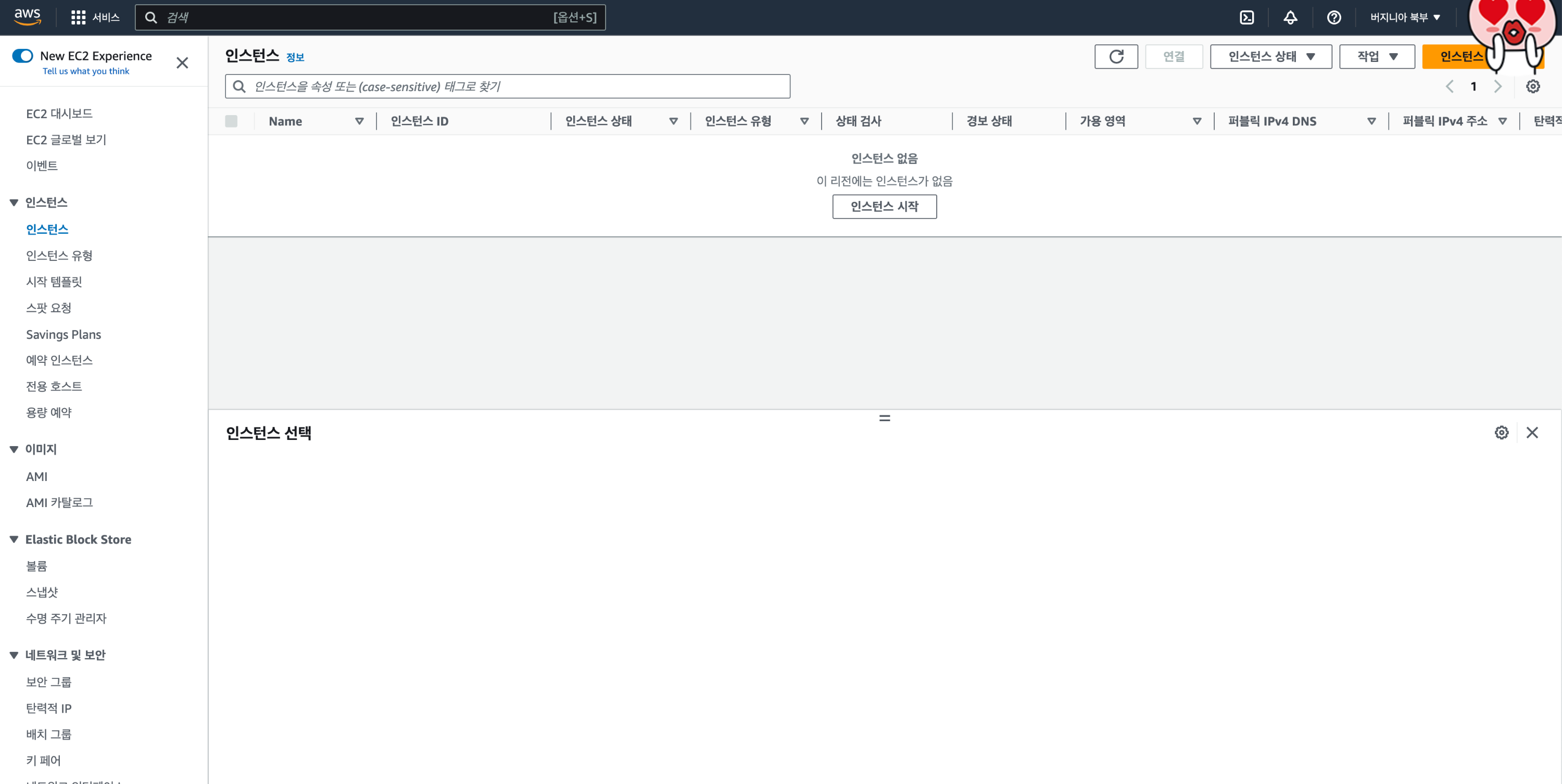Image resolution: width=1562 pixels, height=784 pixels.
Task: Open the table preferences gear icon
Action: [x=1532, y=87]
